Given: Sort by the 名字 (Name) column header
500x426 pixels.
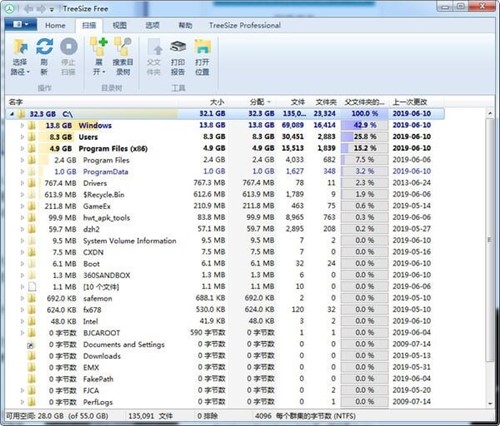Looking at the screenshot, I should 16,102.
